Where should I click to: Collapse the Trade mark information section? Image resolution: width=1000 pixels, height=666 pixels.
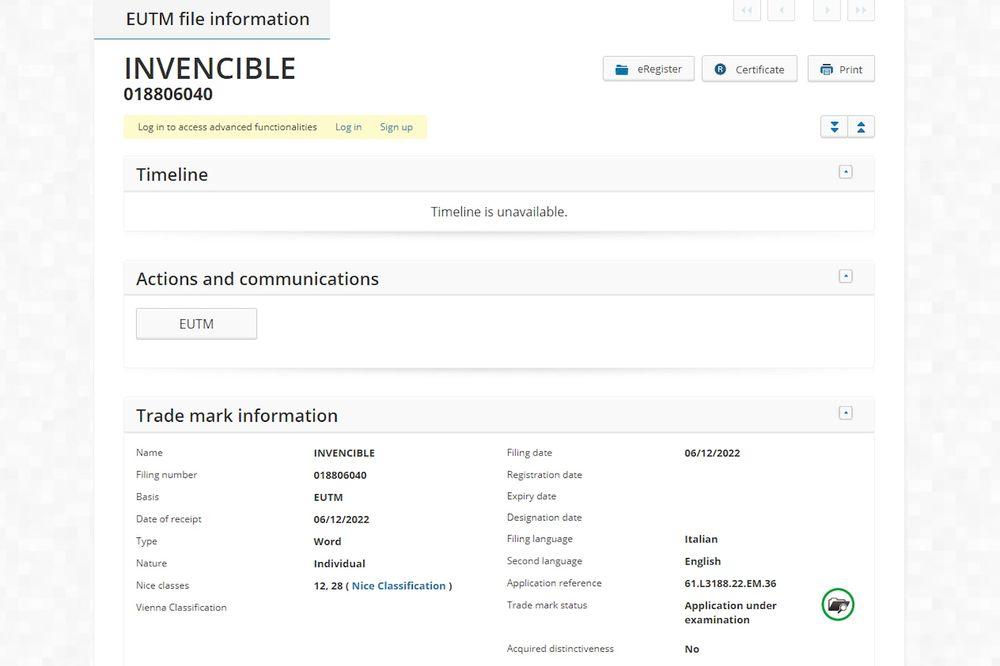[x=845, y=413]
